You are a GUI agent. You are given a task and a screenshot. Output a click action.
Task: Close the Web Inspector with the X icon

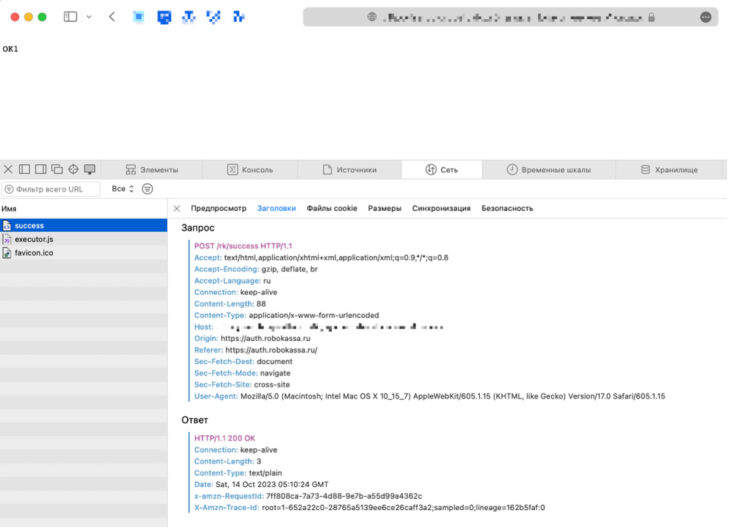pos(9,169)
